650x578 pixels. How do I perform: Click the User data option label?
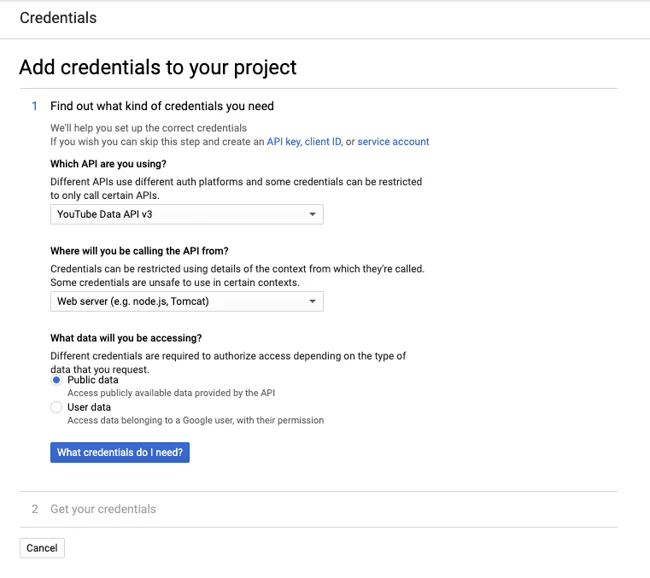(89, 407)
